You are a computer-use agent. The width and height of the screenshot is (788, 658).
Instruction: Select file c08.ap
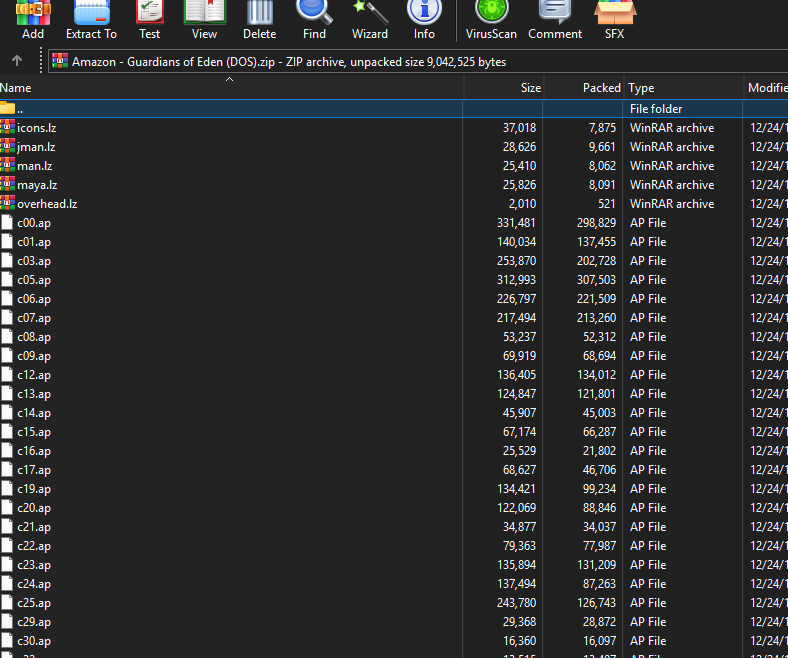tap(34, 337)
